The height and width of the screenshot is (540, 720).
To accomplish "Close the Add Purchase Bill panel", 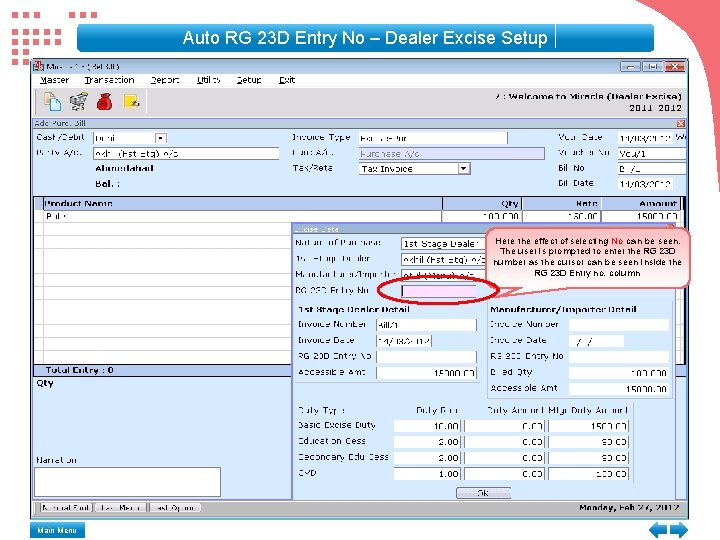I will pos(681,124).
